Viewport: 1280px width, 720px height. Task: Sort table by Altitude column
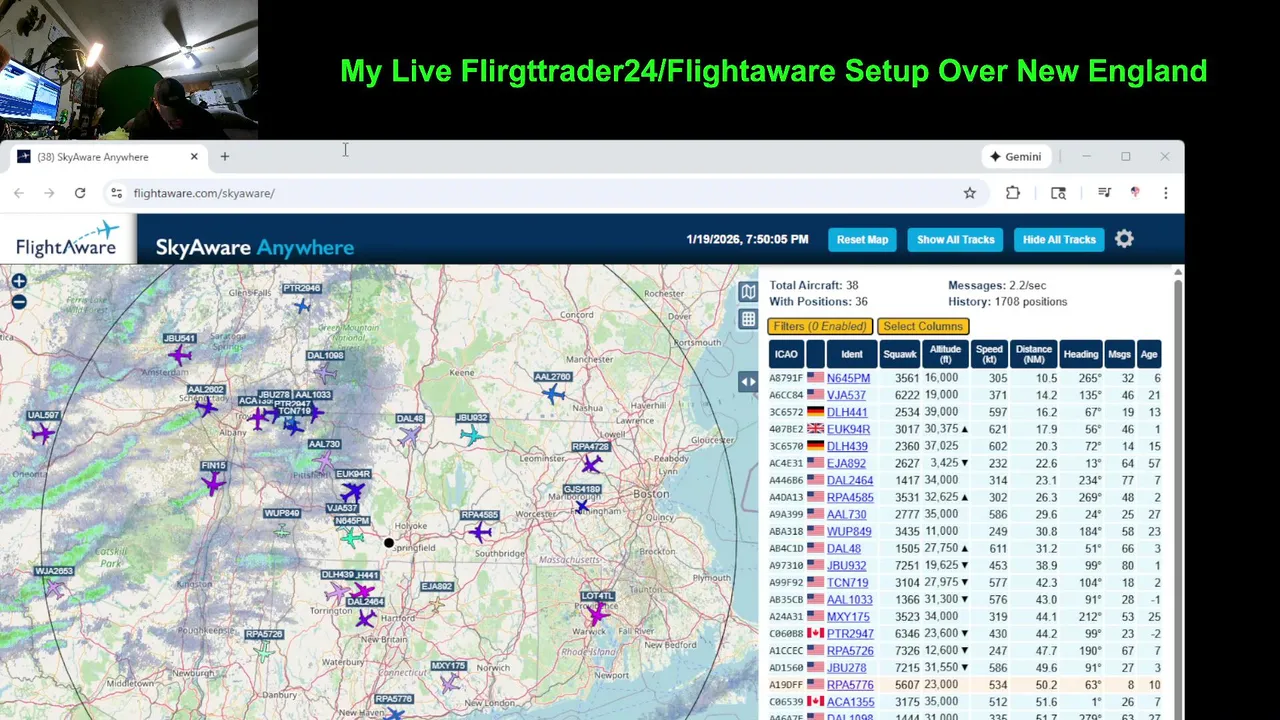coord(945,354)
